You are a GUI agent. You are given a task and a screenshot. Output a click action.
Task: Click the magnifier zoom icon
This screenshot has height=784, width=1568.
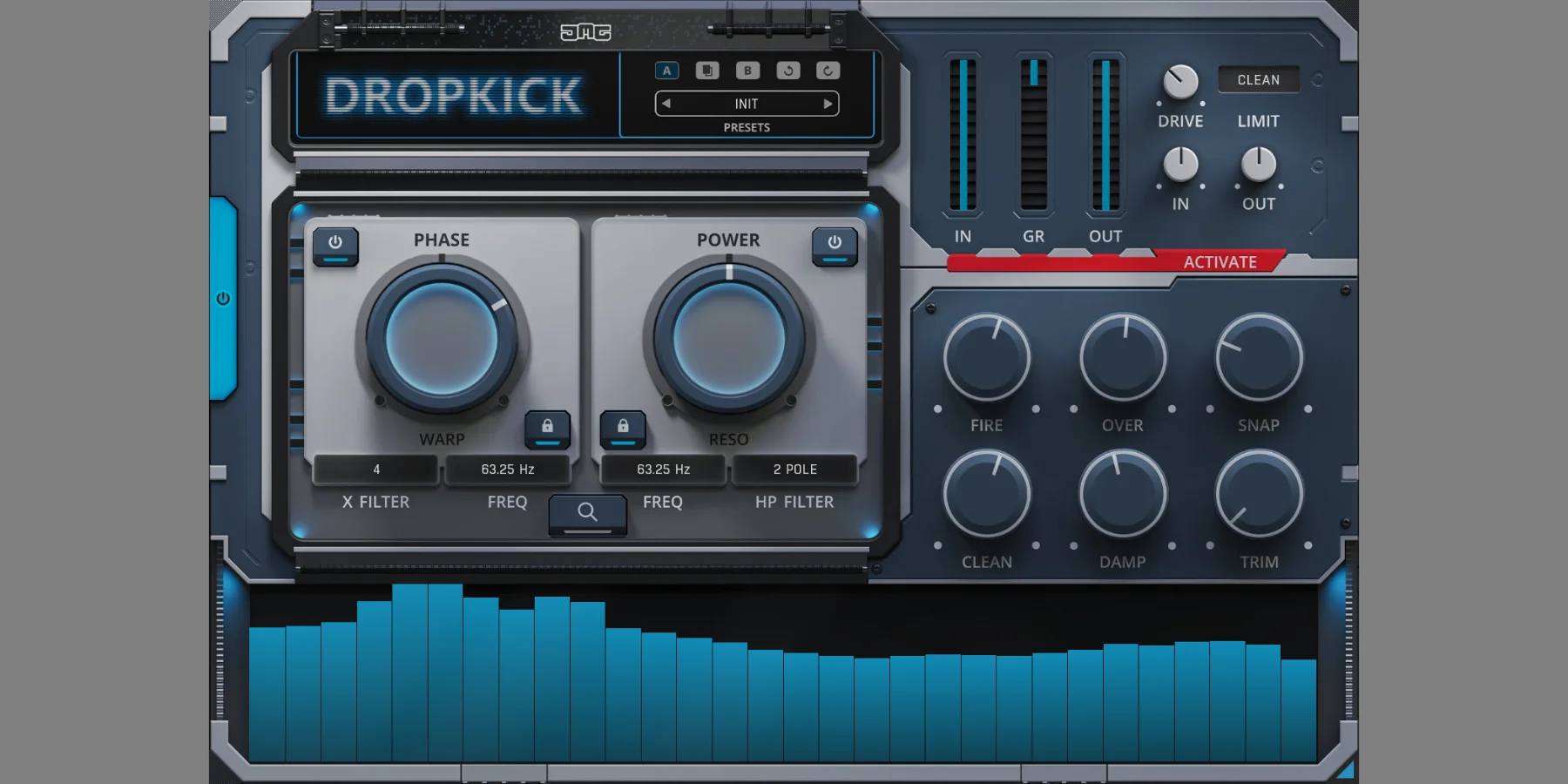(588, 513)
